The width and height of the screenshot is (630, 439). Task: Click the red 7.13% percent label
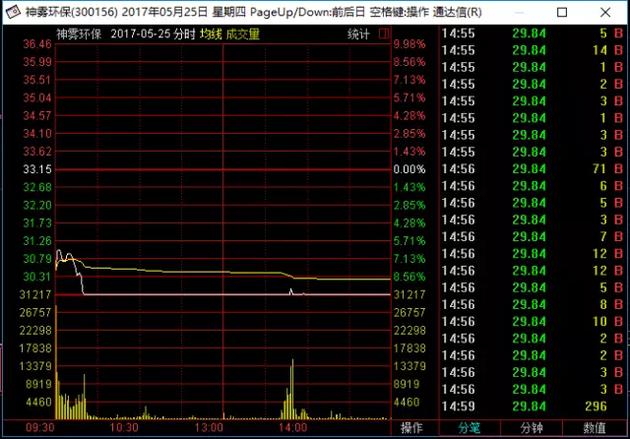tap(409, 80)
